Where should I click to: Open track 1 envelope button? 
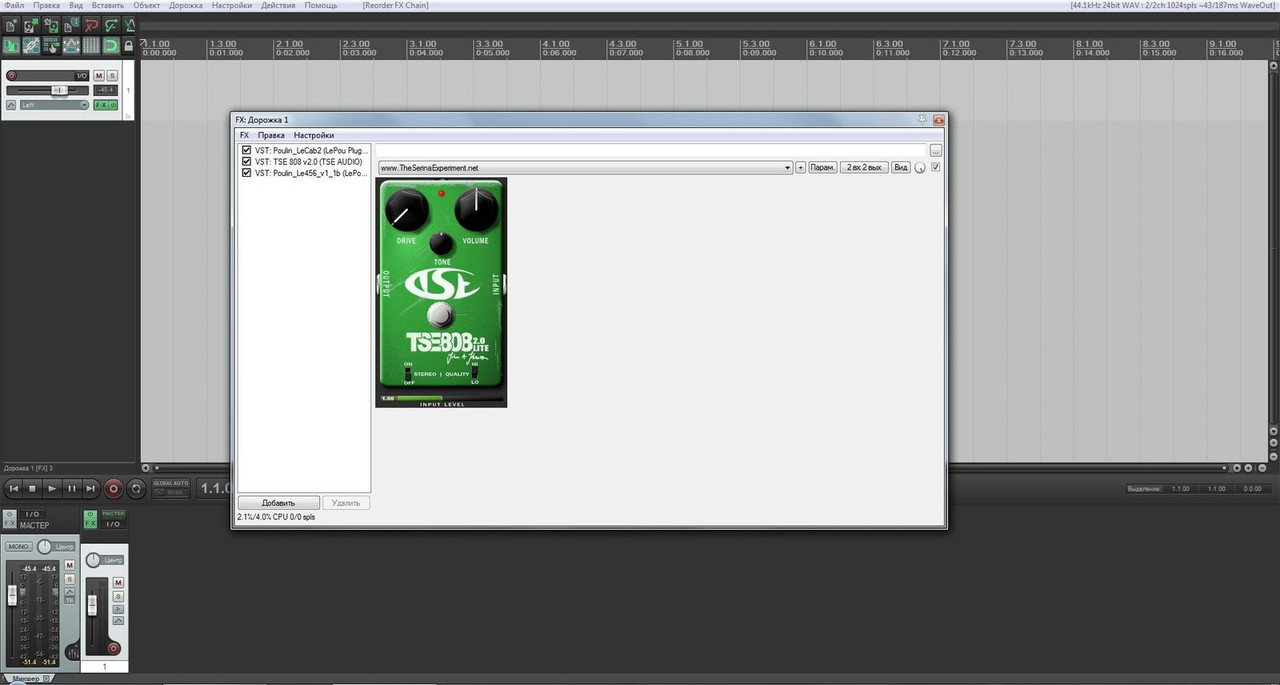pyautogui.click(x=11, y=105)
